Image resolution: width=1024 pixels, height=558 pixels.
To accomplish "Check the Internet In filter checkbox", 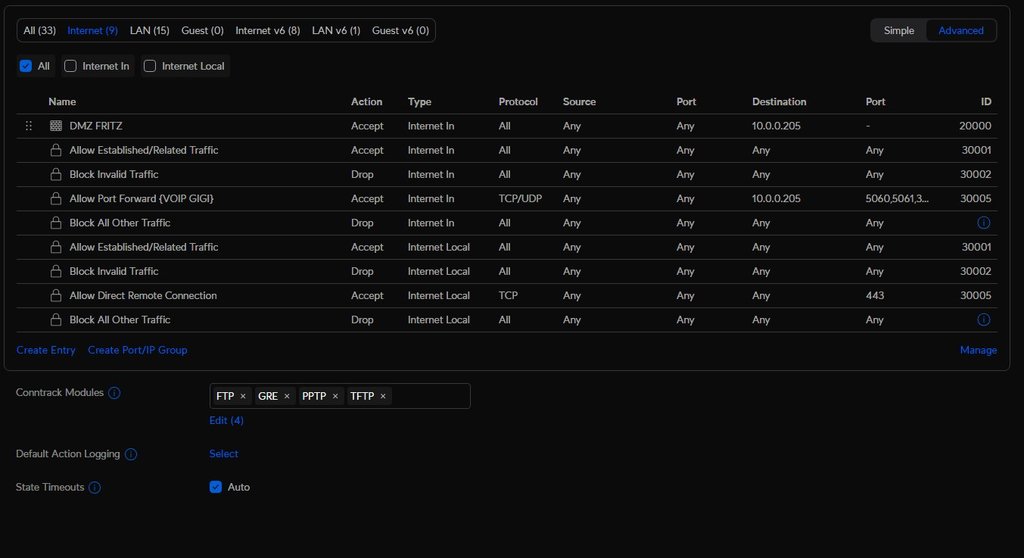I will (x=71, y=66).
